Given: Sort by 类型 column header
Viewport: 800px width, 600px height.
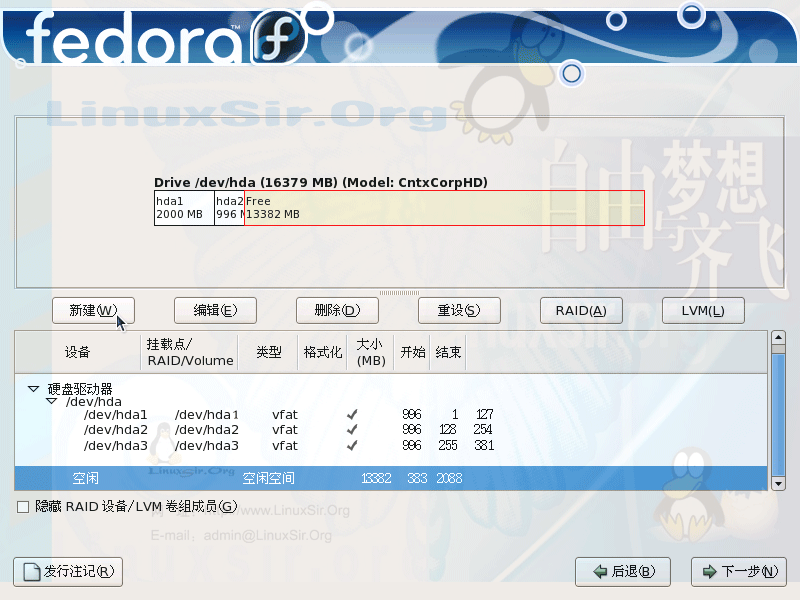Looking at the screenshot, I should [268, 352].
